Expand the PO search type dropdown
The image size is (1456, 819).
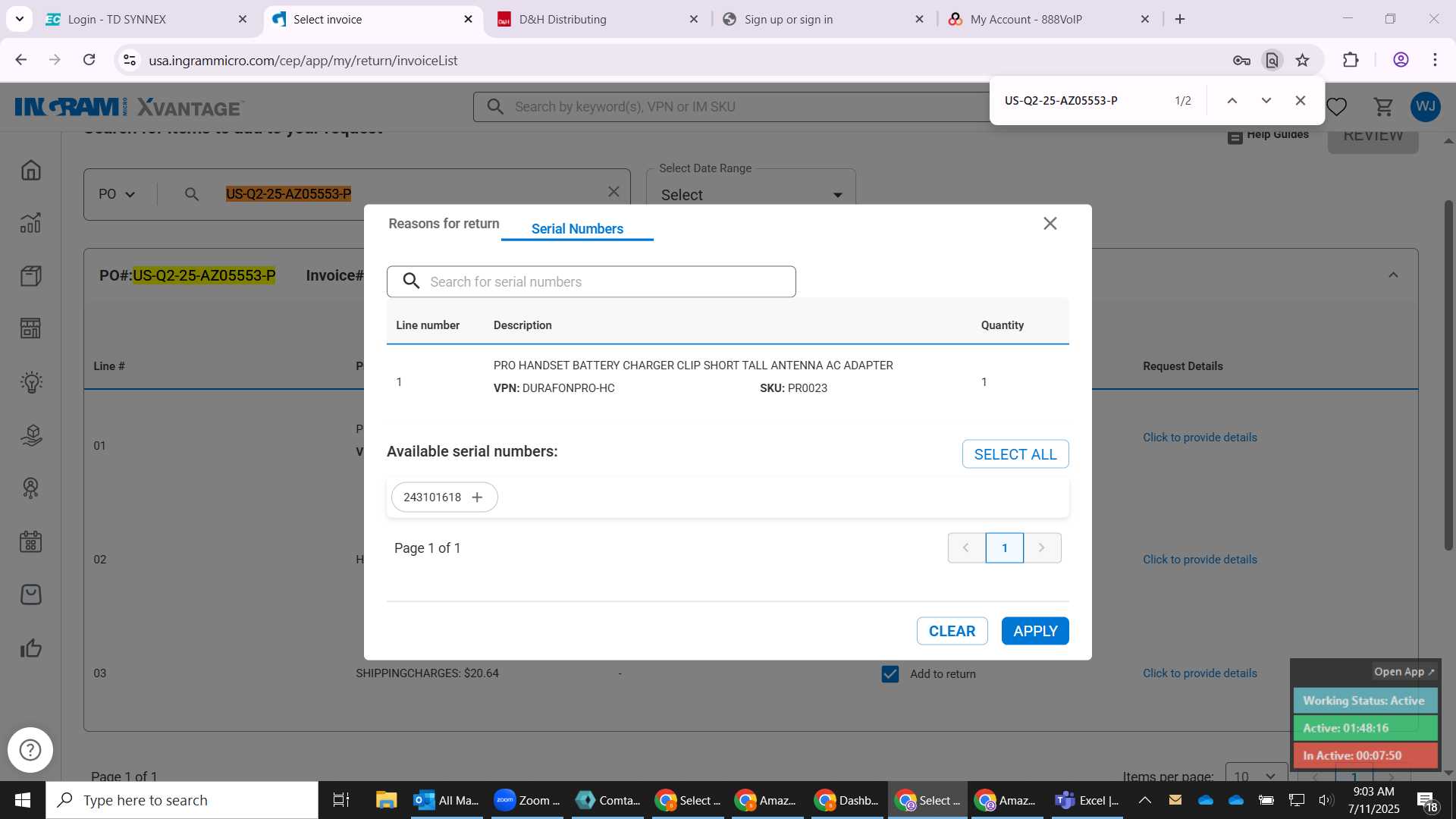(x=117, y=194)
